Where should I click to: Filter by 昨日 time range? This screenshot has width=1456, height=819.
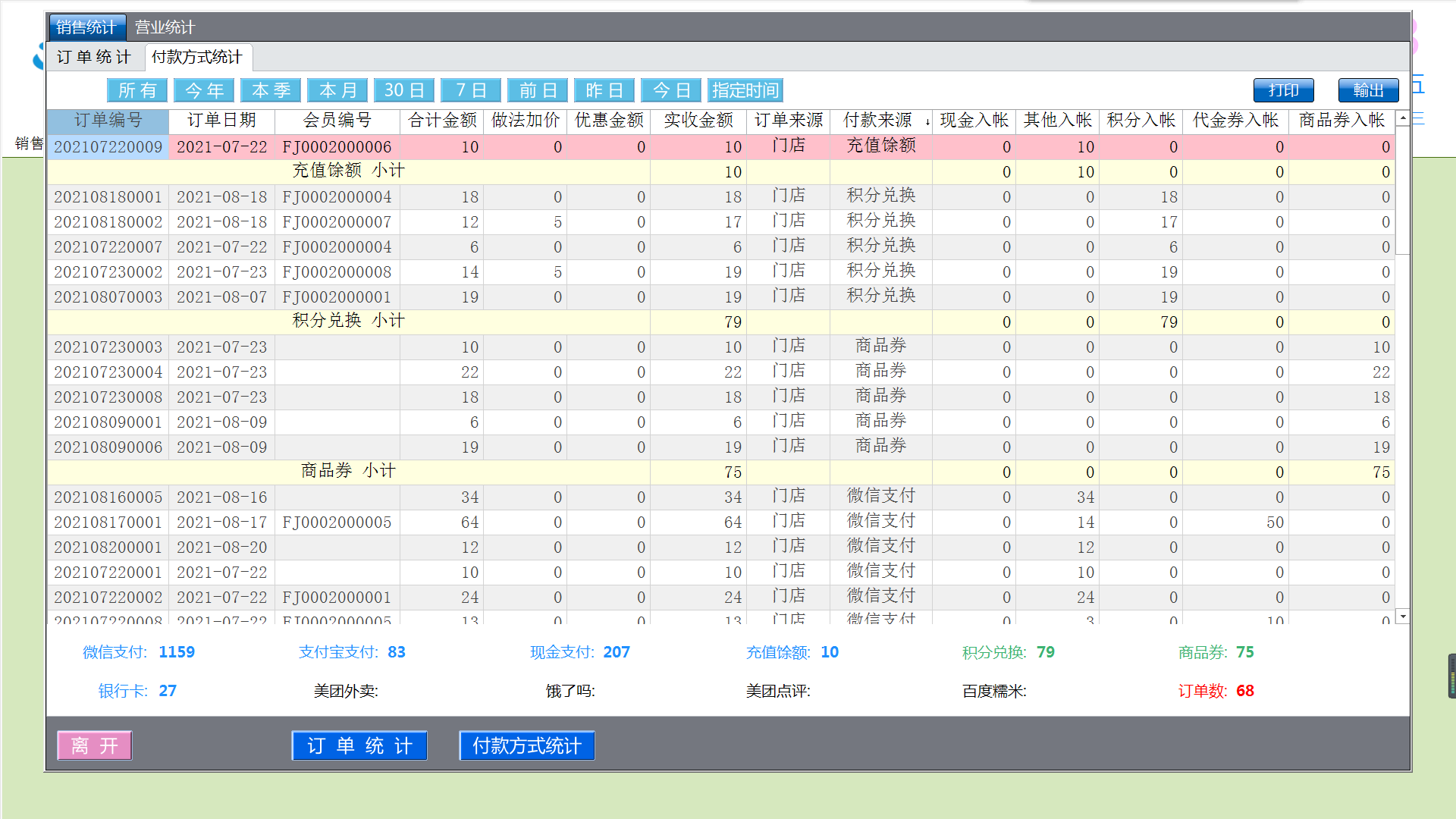[x=604, y=90]
